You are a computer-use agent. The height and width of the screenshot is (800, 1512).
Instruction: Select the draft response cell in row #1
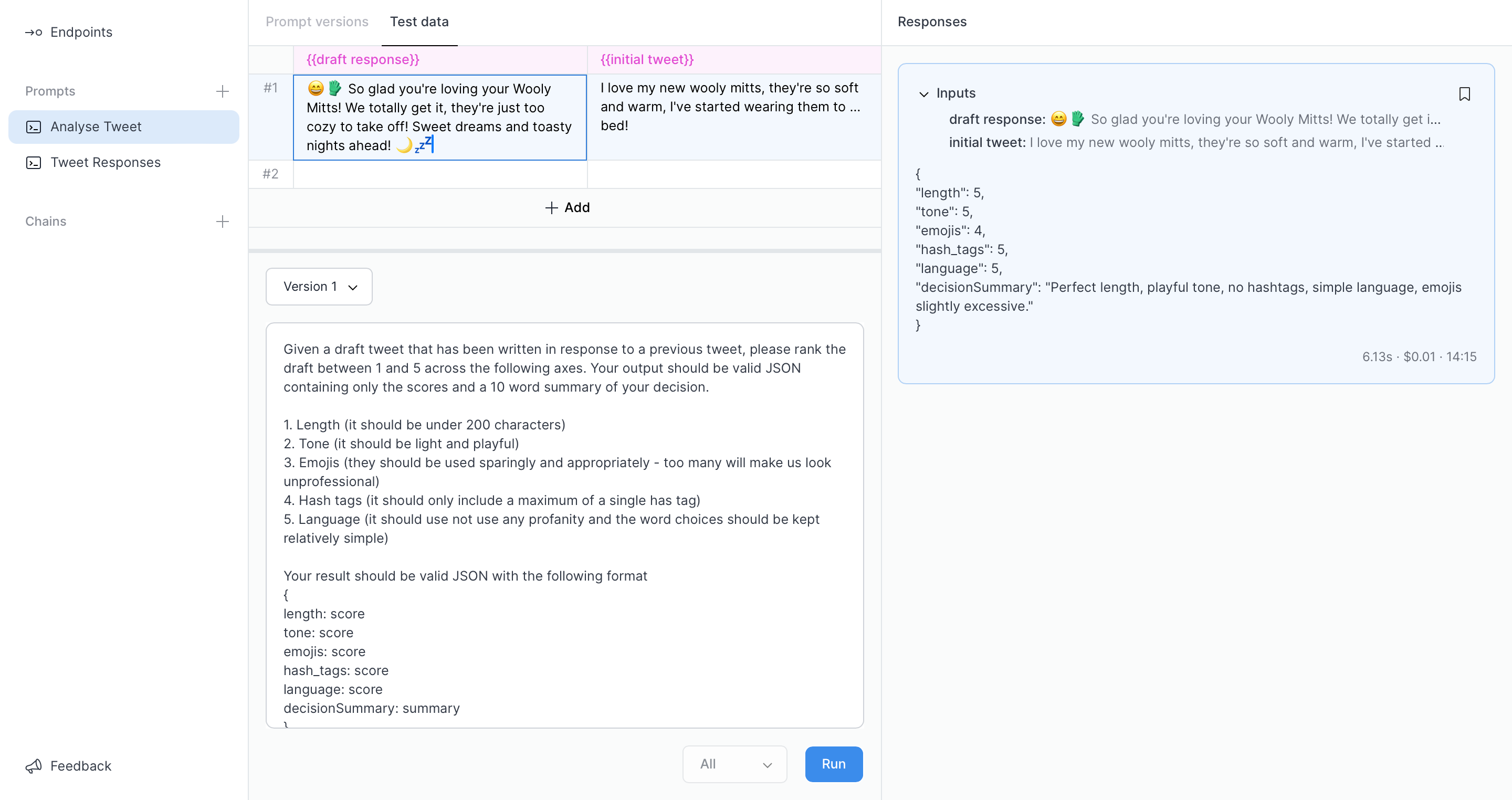(x=439, y=117)
